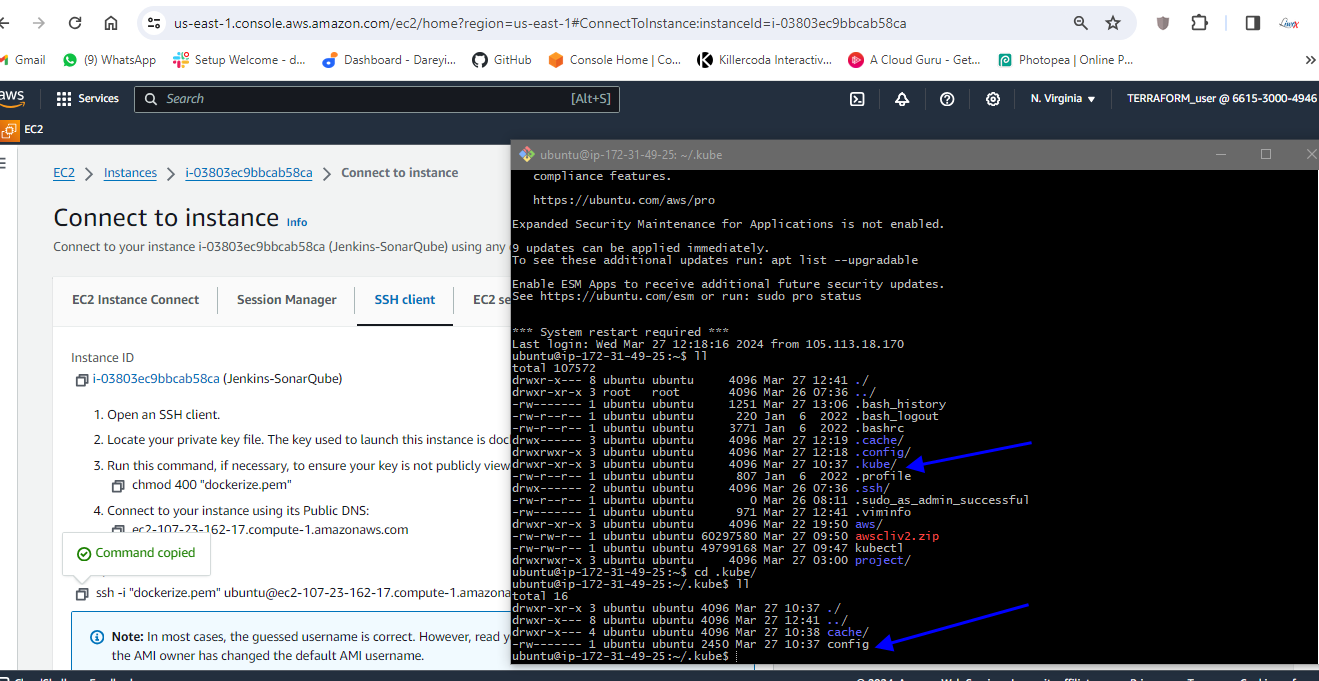1319x681 pixels.
Task: Open the GitHub bookmark
Action: tap(502, 60)
